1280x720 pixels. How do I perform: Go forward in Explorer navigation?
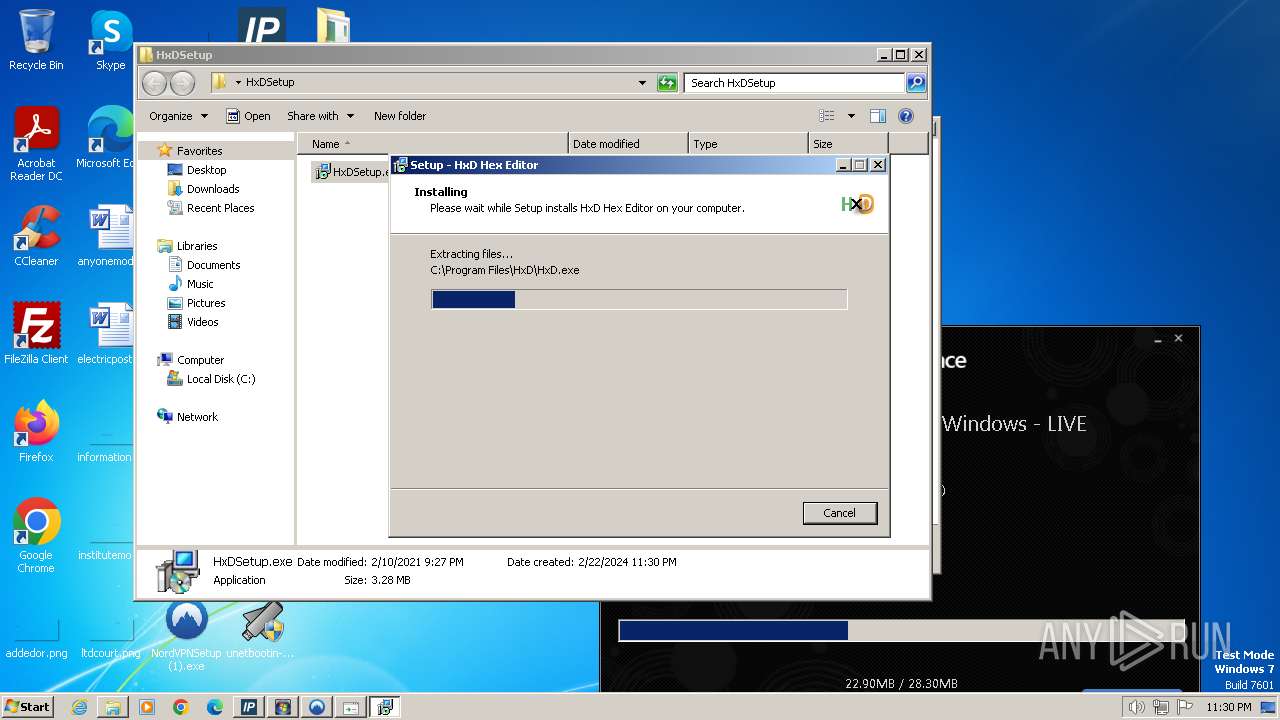click(x=182, y=83)
